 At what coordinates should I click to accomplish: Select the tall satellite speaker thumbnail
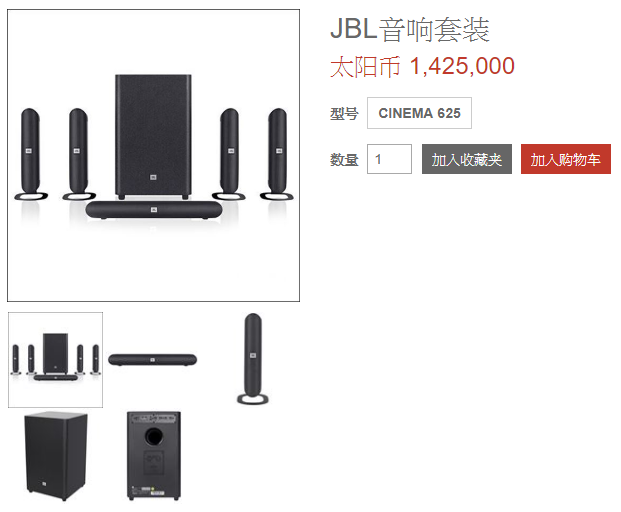(253, 359)
